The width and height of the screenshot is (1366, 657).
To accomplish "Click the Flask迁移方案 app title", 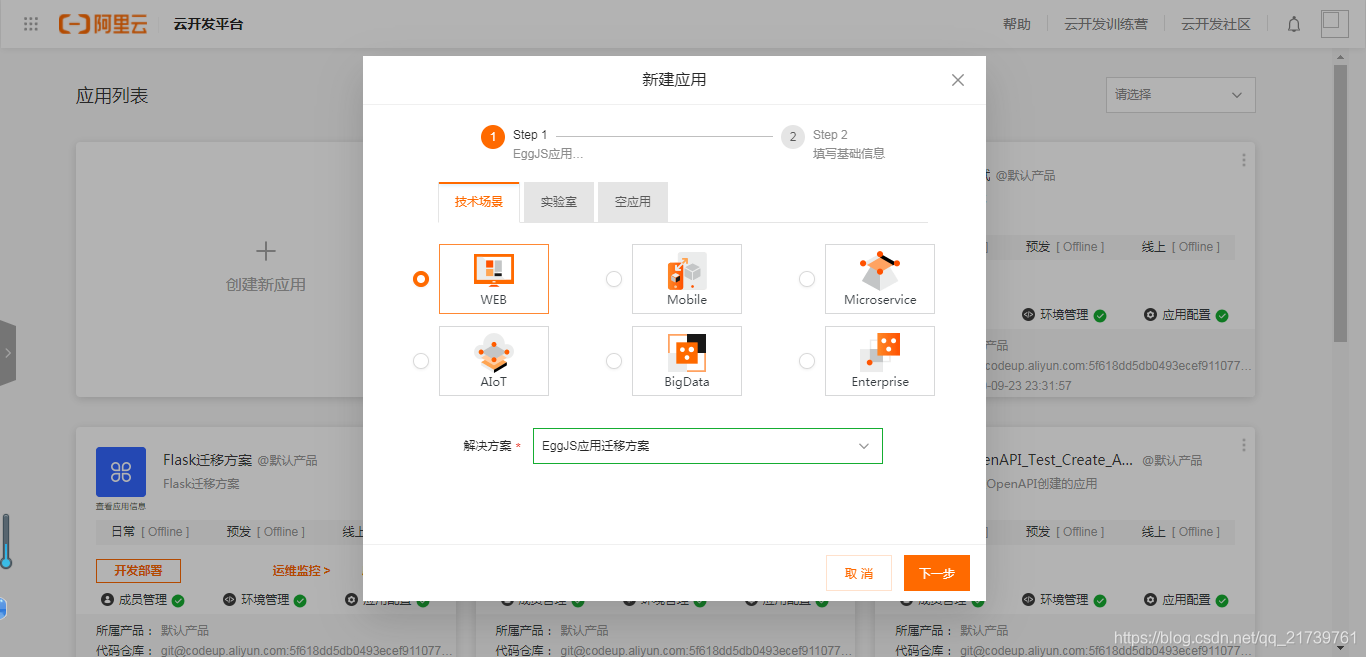I will [207, 460].
